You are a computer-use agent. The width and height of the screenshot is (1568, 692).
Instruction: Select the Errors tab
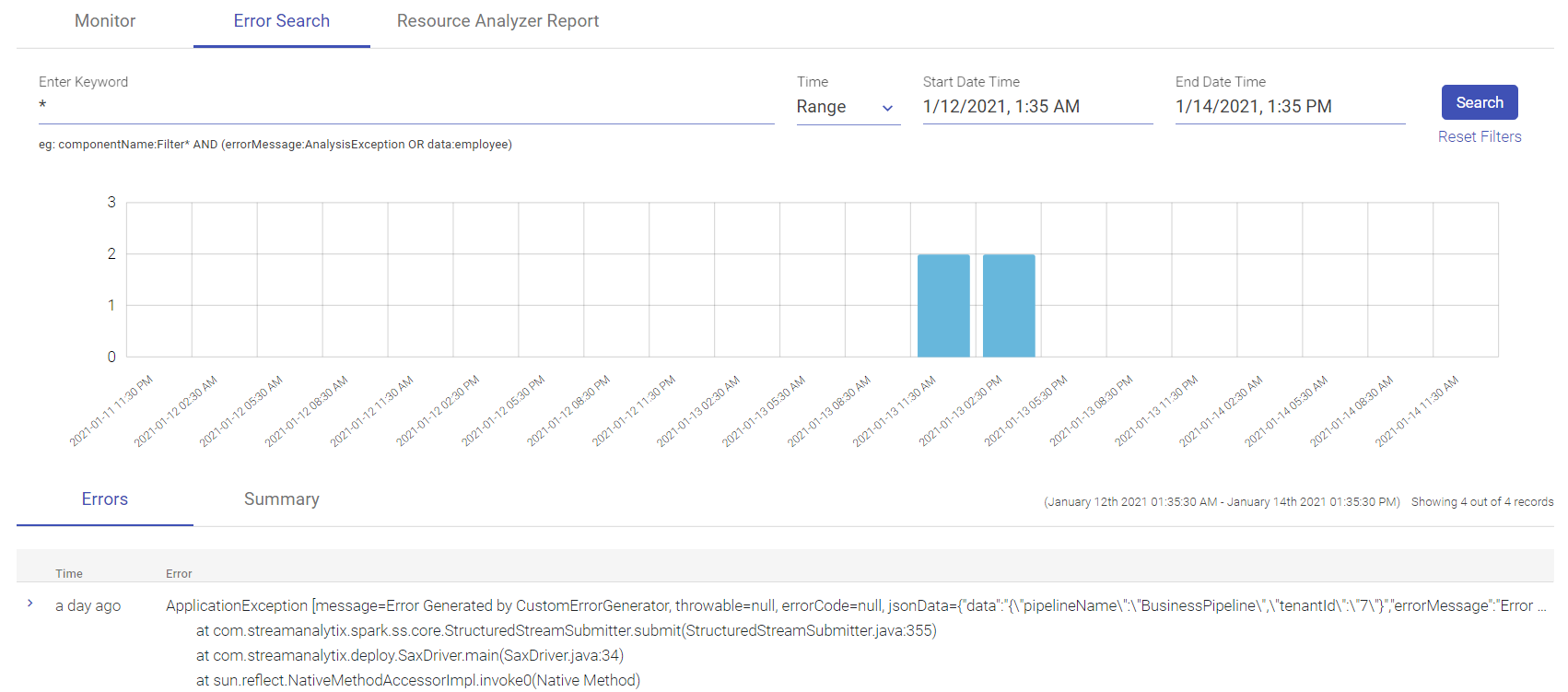(x=105, y=498)
